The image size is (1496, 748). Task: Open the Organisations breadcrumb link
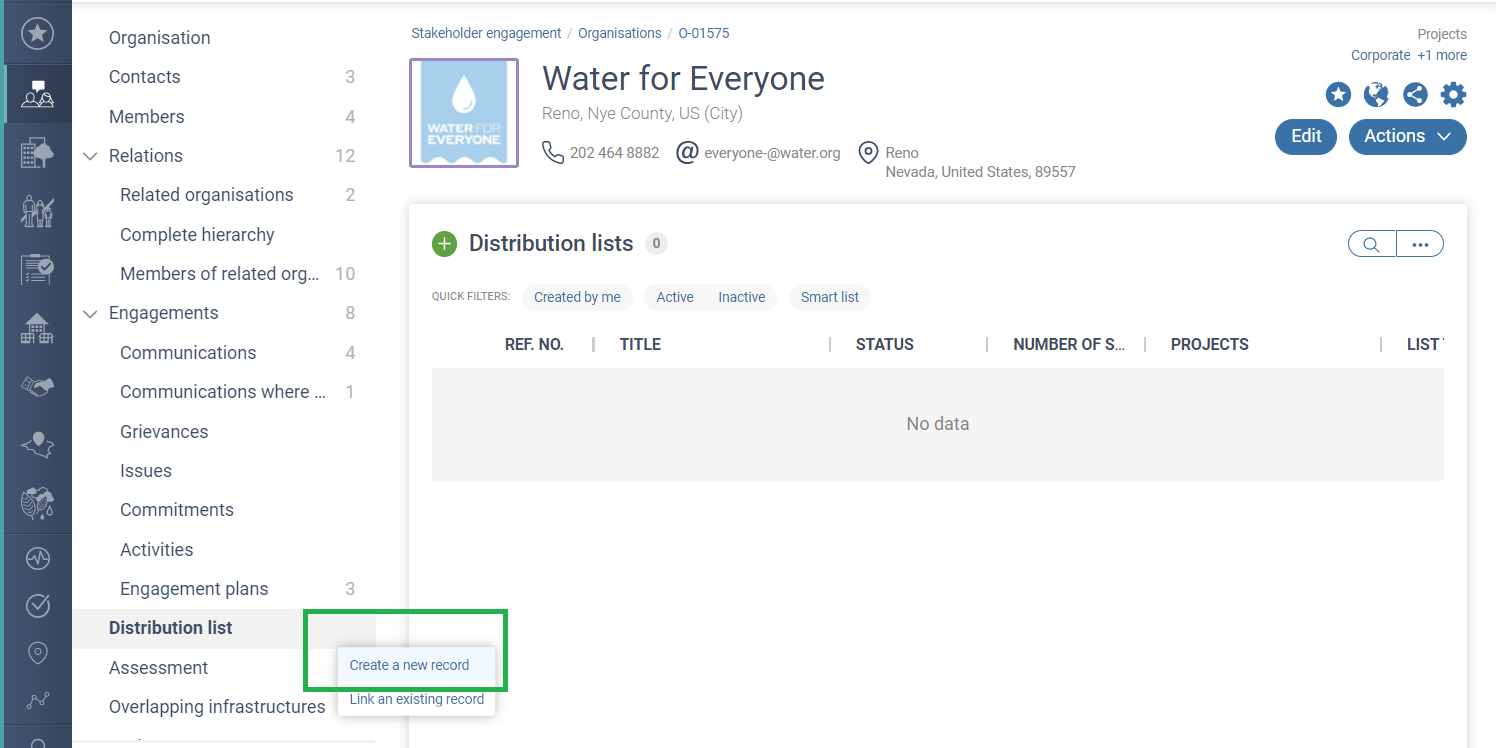pyautogui.click(x=619, y=33)
